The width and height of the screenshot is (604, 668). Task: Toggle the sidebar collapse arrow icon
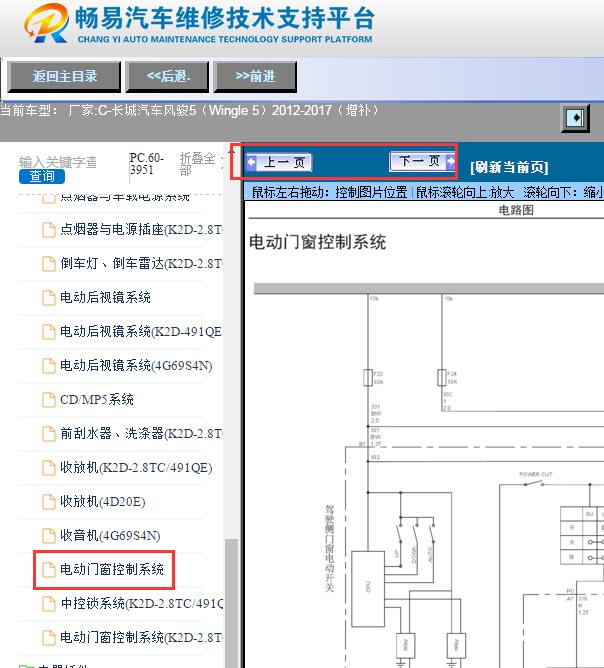(x=575, y=118)
